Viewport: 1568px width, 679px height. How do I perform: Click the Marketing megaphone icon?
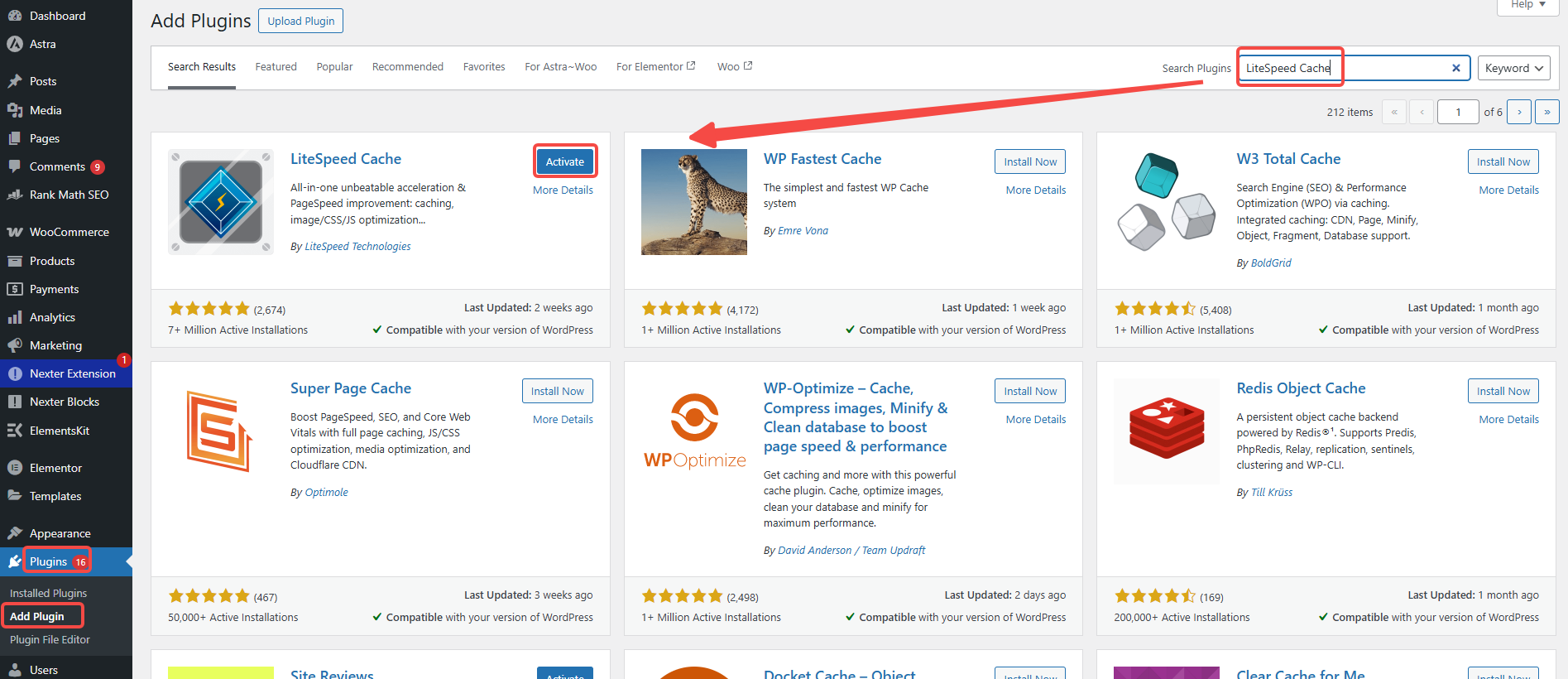tap(15, 345)
